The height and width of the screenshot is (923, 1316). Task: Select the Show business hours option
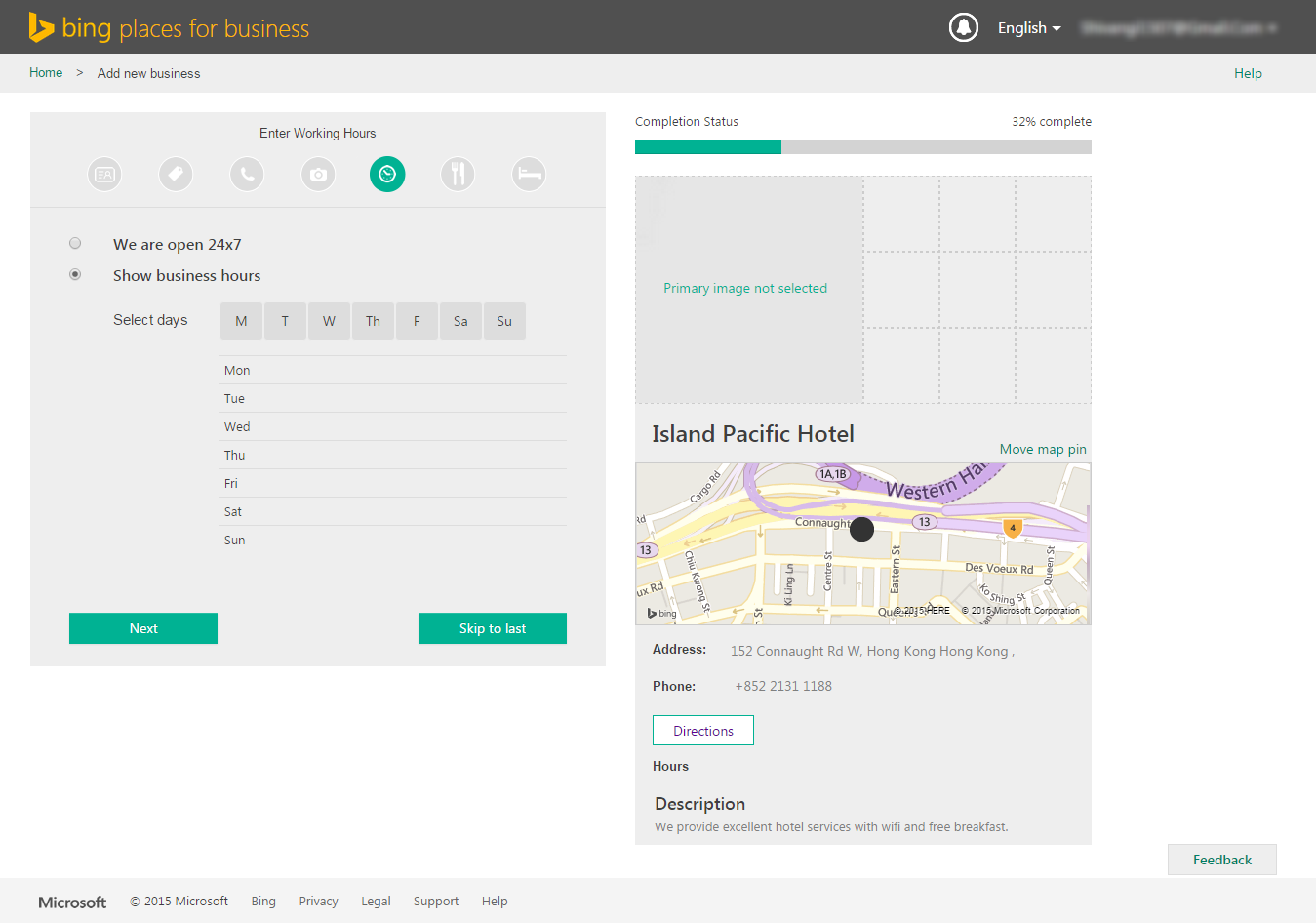click(x=75, y=275)
